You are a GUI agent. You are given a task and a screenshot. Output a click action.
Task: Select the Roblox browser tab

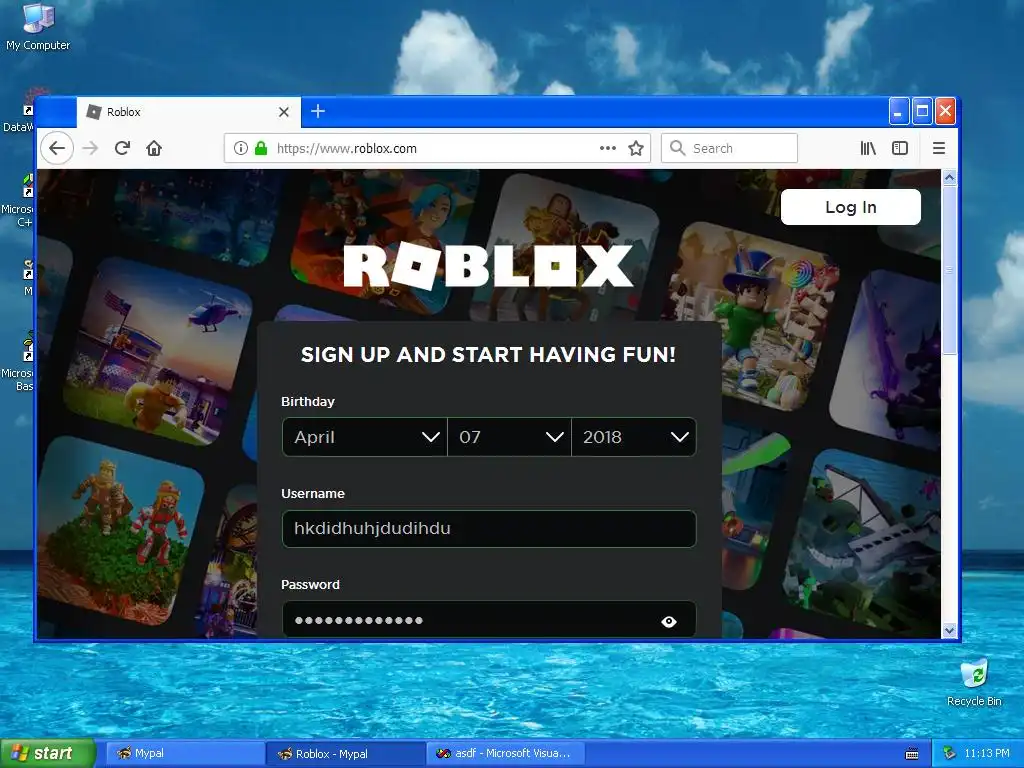pos(189,112)
